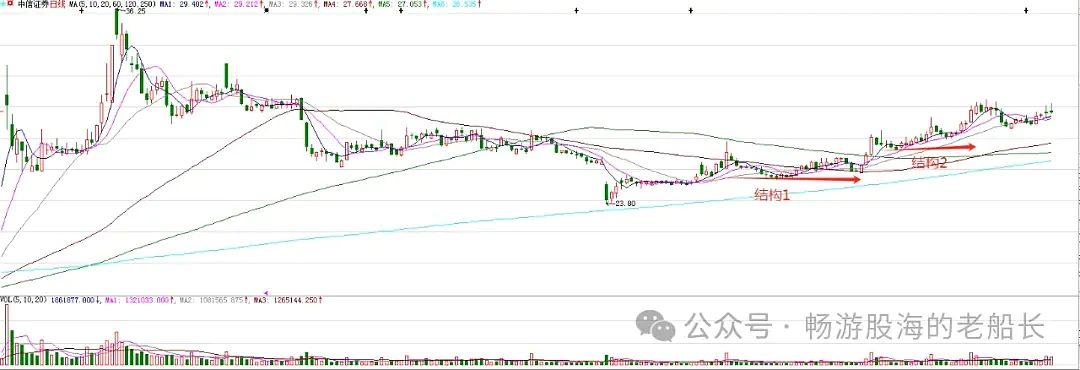Viewport: 1080px width, 370px height.
Task: Open the VOL(5,10,20) indicator parameters
Action: point(23,300)
